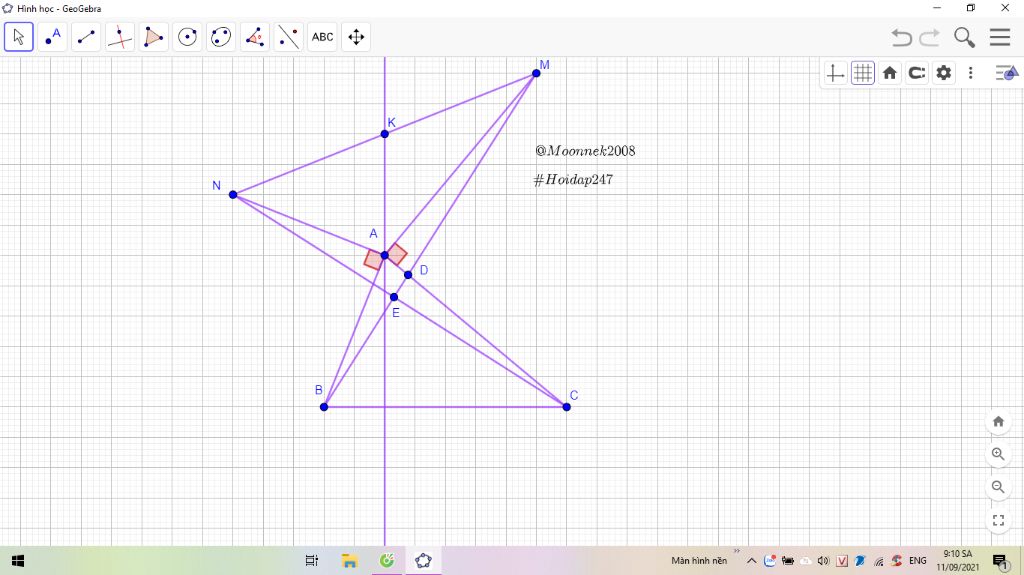Select the ABC Text tool
Screen dimensions: 1024x575
[x=323, y=37]
